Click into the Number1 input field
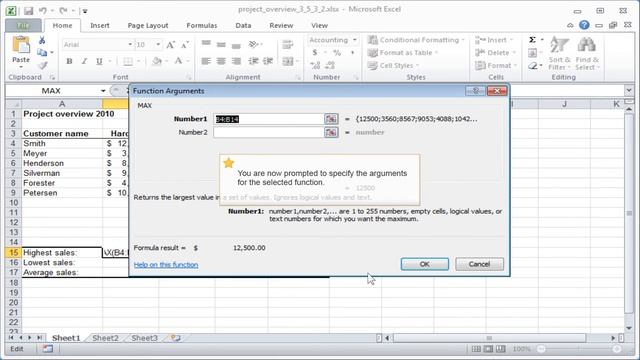Screen dimensions: 640x360 268,119
